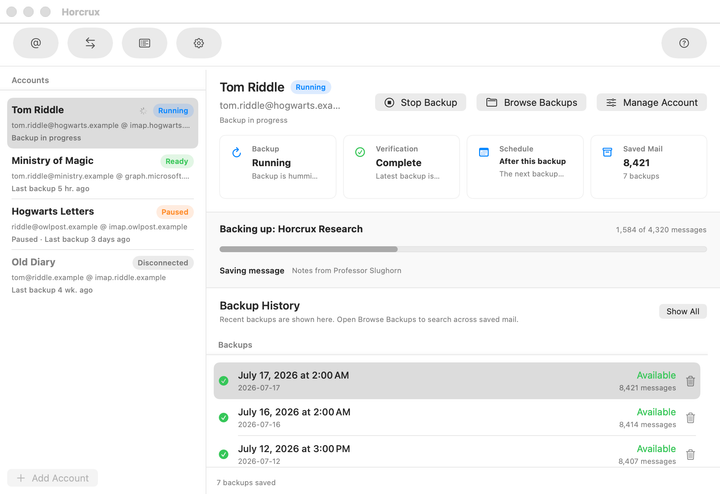Viewport: 720px width, 494px height.
Task: Select the July 12, 2026 at 3:00 PM backup
Action: pos(457,454)
